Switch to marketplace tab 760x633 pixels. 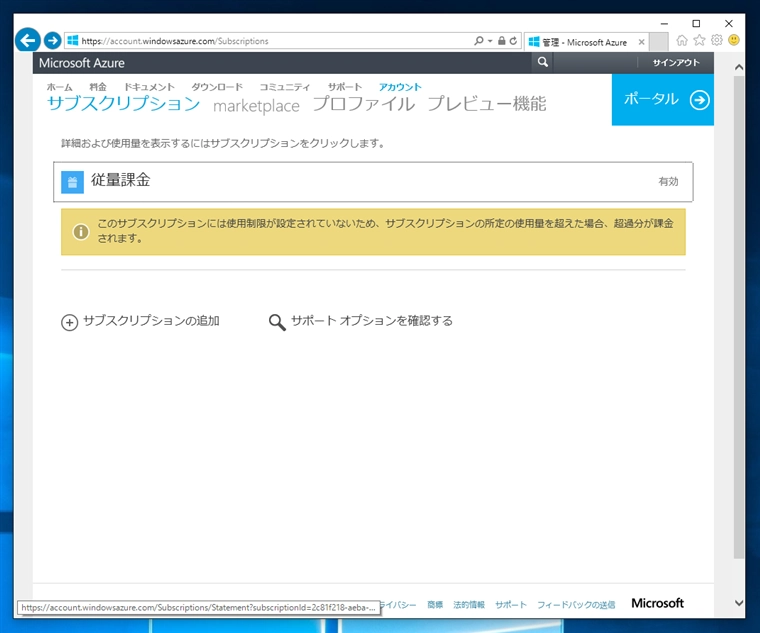pyautogui.click(x=256, y=105)
